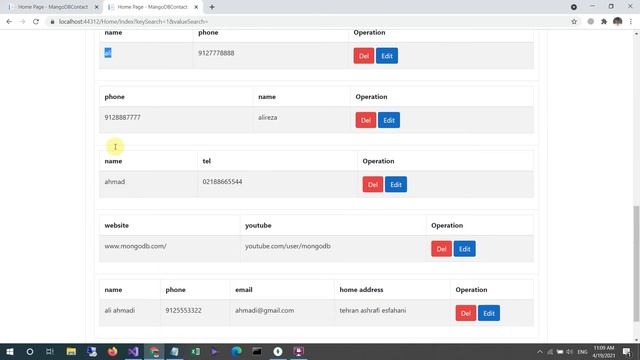Select the www.mongodb.com/ cell

136,246
